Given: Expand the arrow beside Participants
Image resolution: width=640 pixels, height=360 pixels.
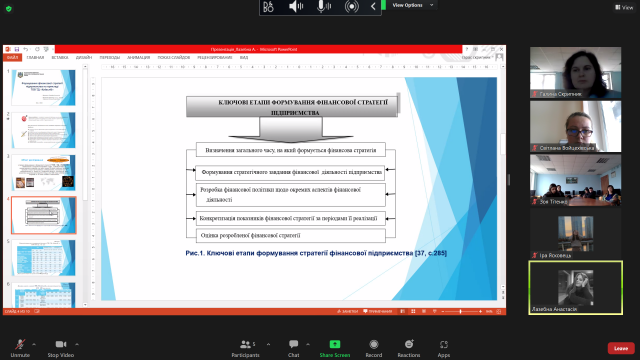Looking at the screenshot, I should coord(268,344).
